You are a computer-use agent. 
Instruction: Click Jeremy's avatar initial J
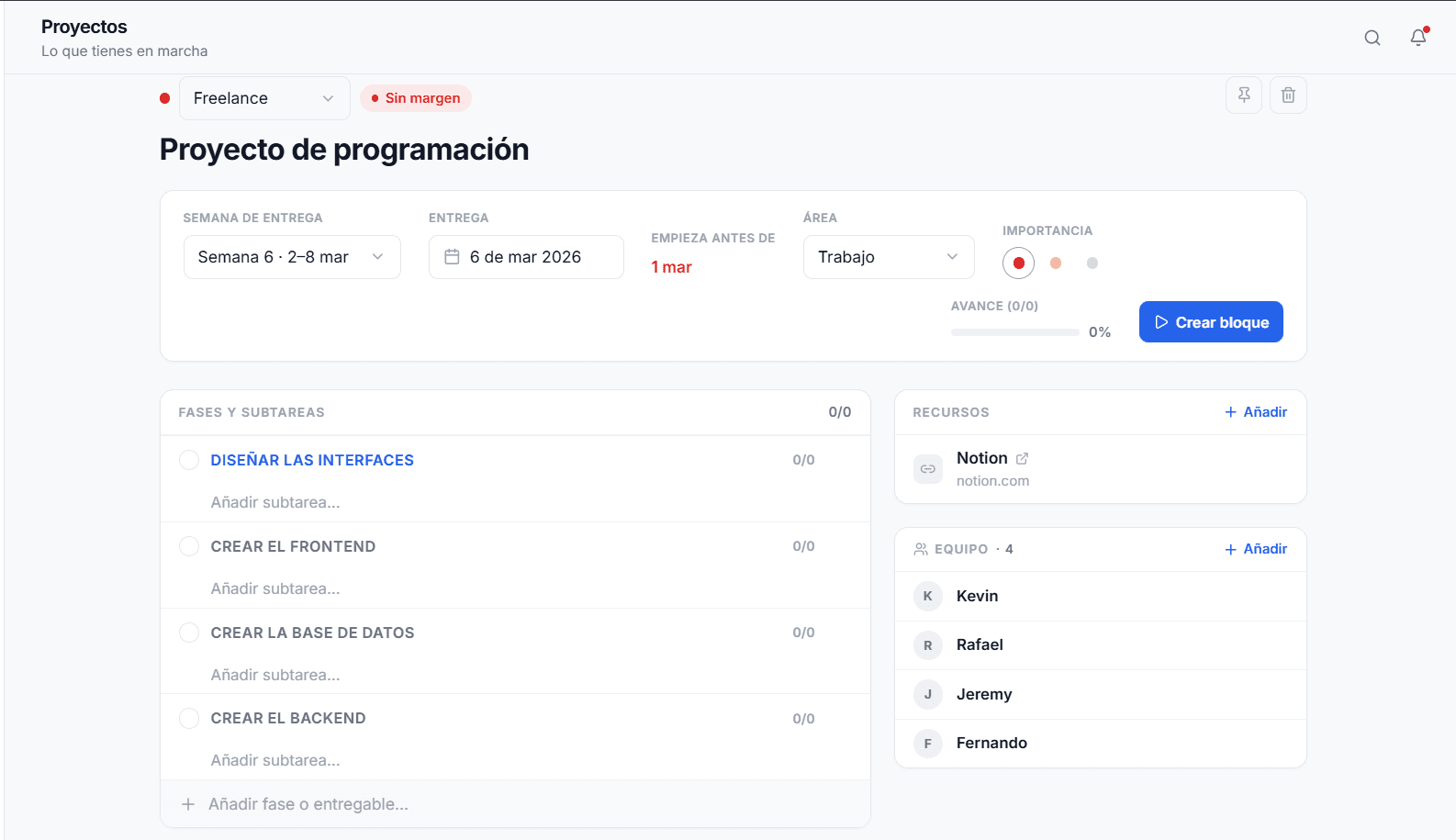(x=928, y=694)
